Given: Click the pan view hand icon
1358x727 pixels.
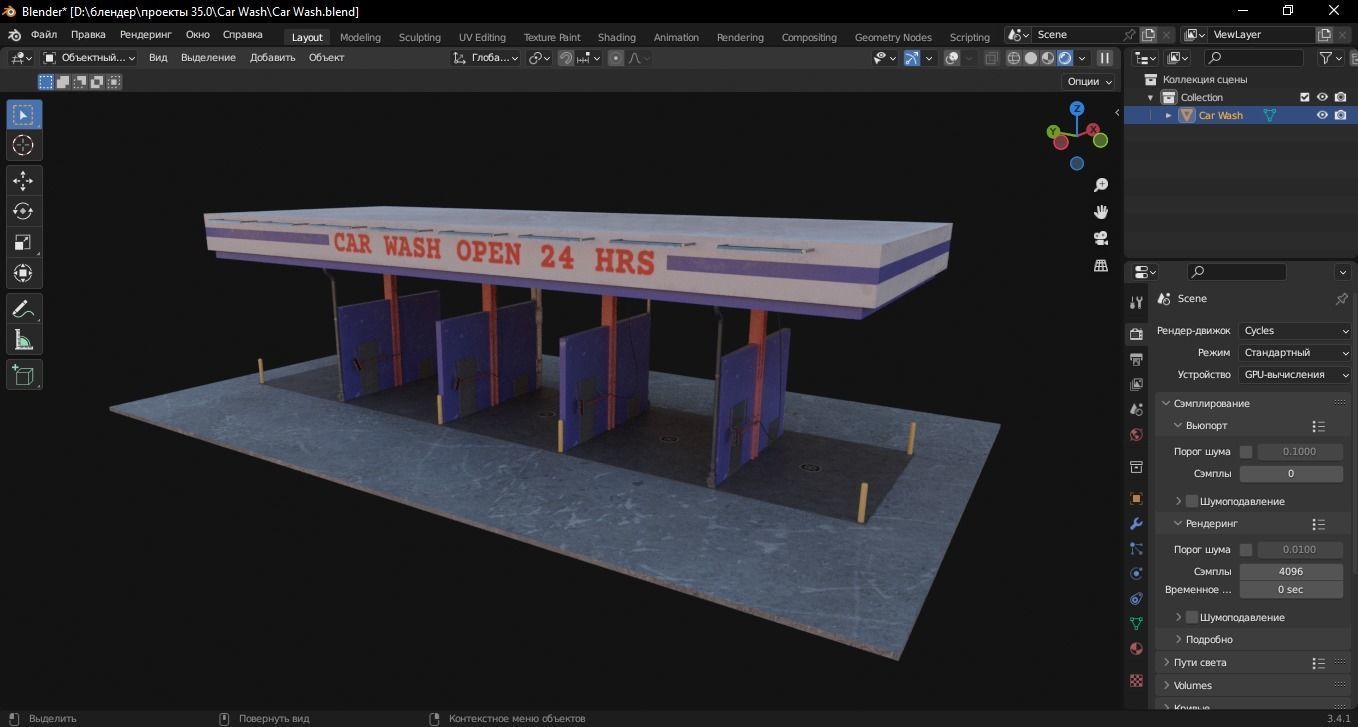Looking at the screenshot, I should [1101, 212].
